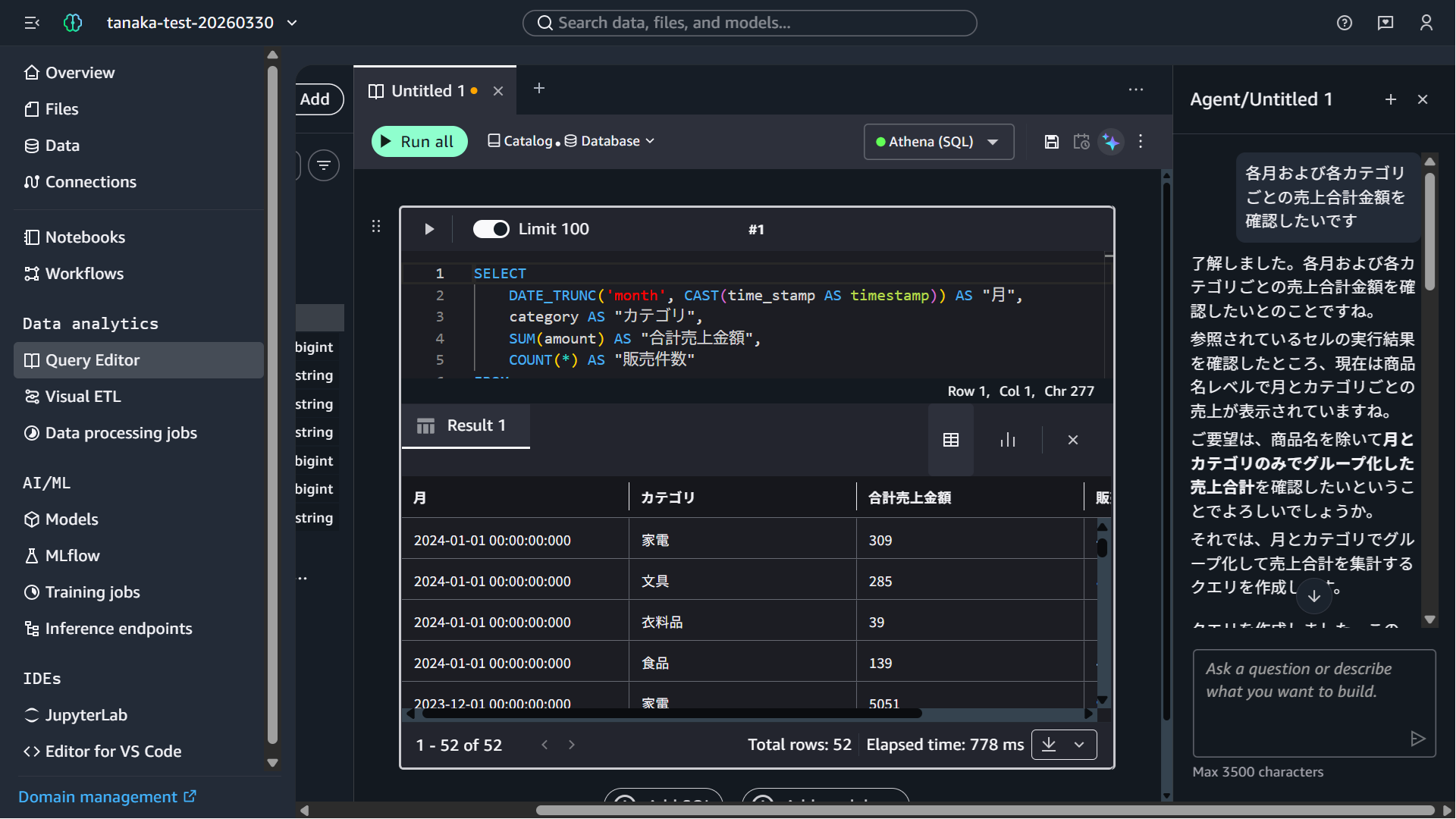Open Data processing jobs
1456x819 pixels.
click(139, 433)
